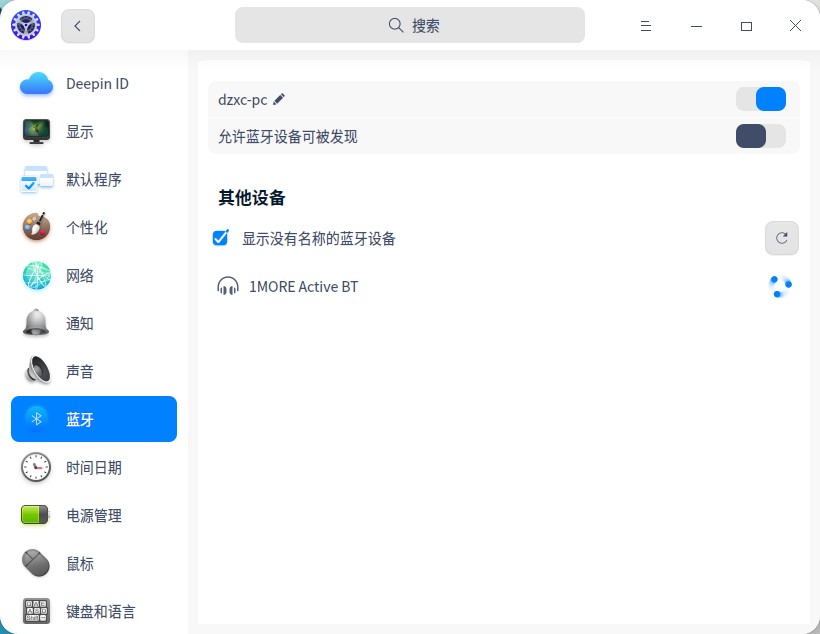Screen dimensions: 820x634
Task: Click the 搜索 placeholder text in the search field
Action: click(x=426, y=26)
